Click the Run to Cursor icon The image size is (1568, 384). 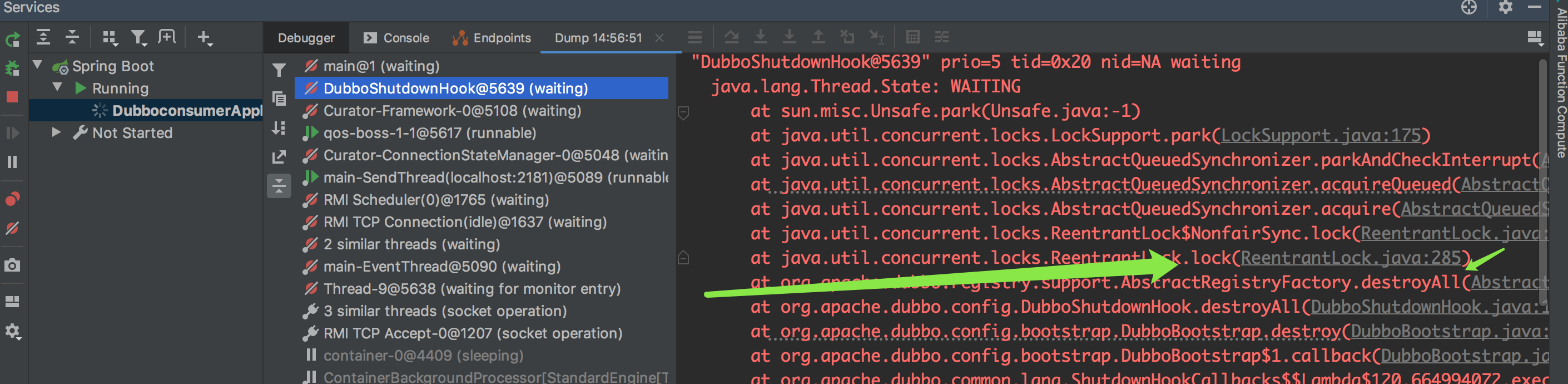(877, 38)
